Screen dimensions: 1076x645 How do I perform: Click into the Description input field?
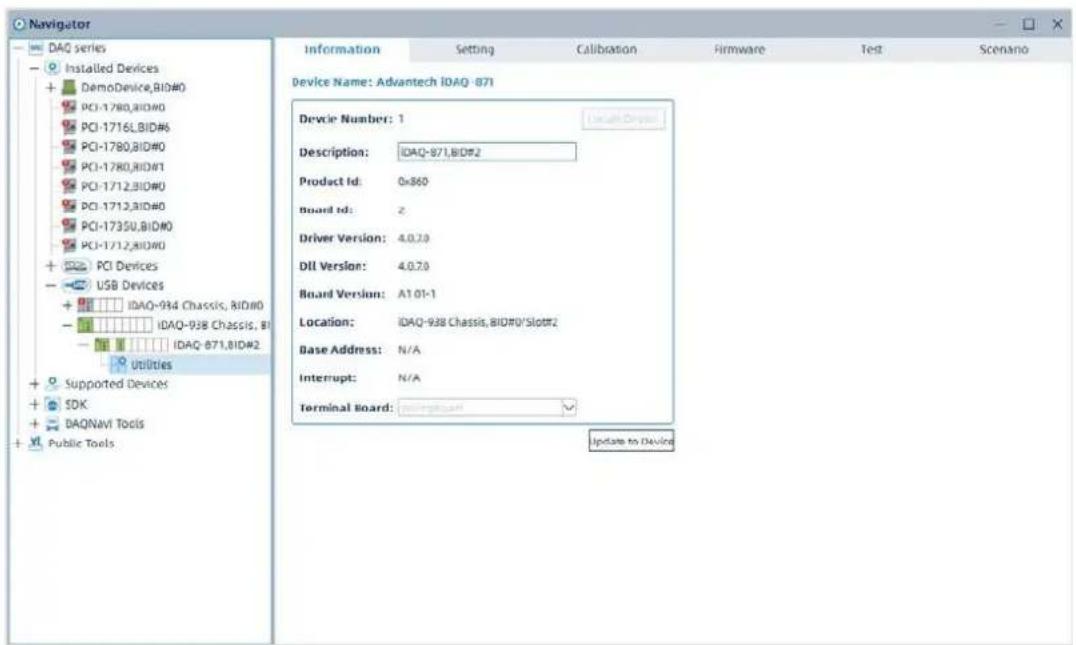487,152
